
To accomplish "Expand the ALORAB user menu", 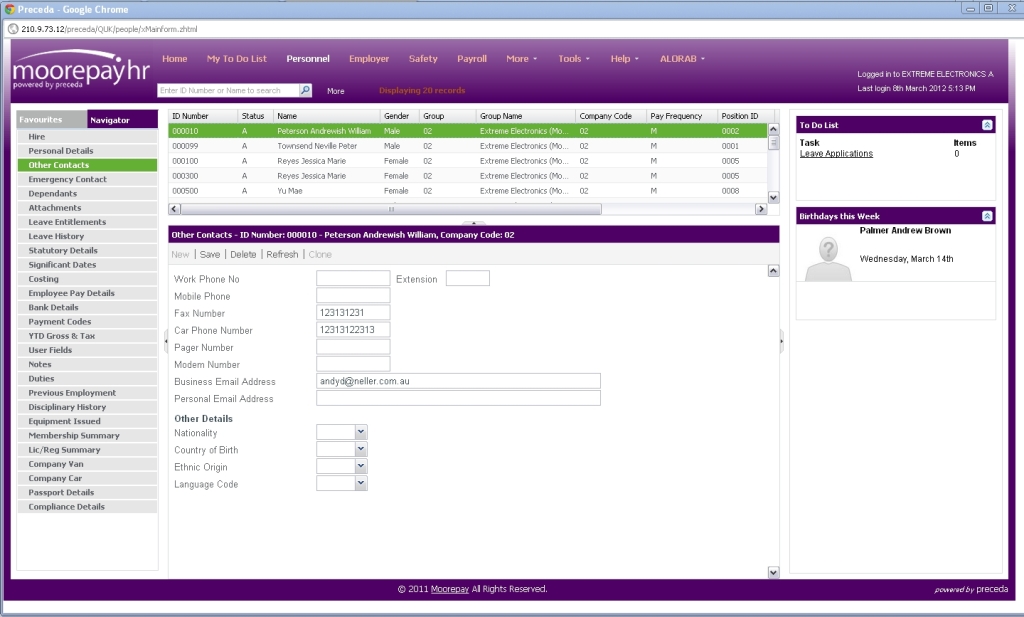I will [x=682, y=59].
